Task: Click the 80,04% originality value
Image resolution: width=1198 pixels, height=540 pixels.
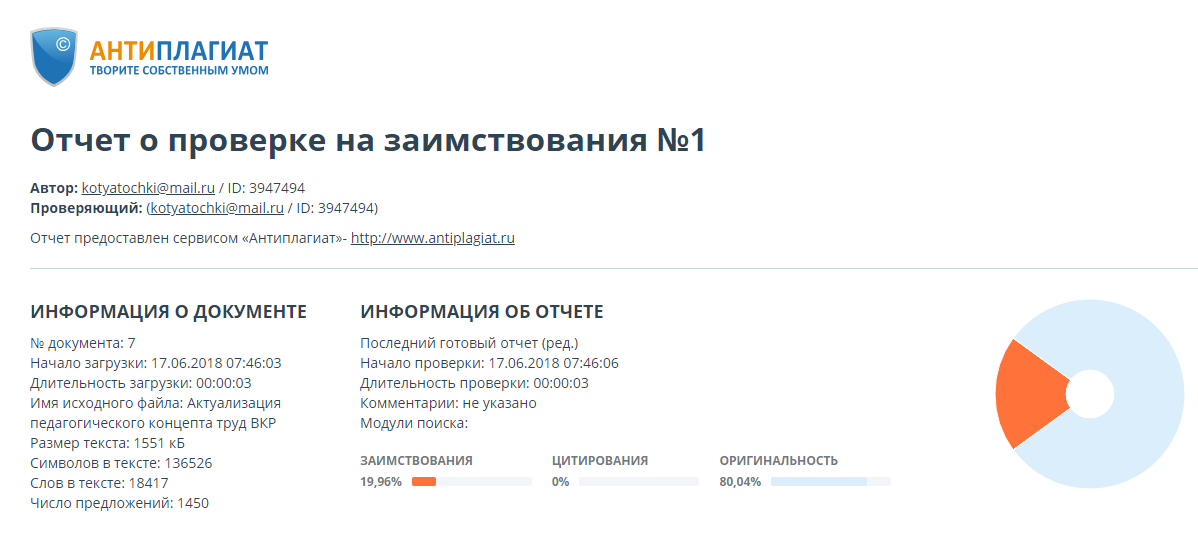Action: (740, 482)
